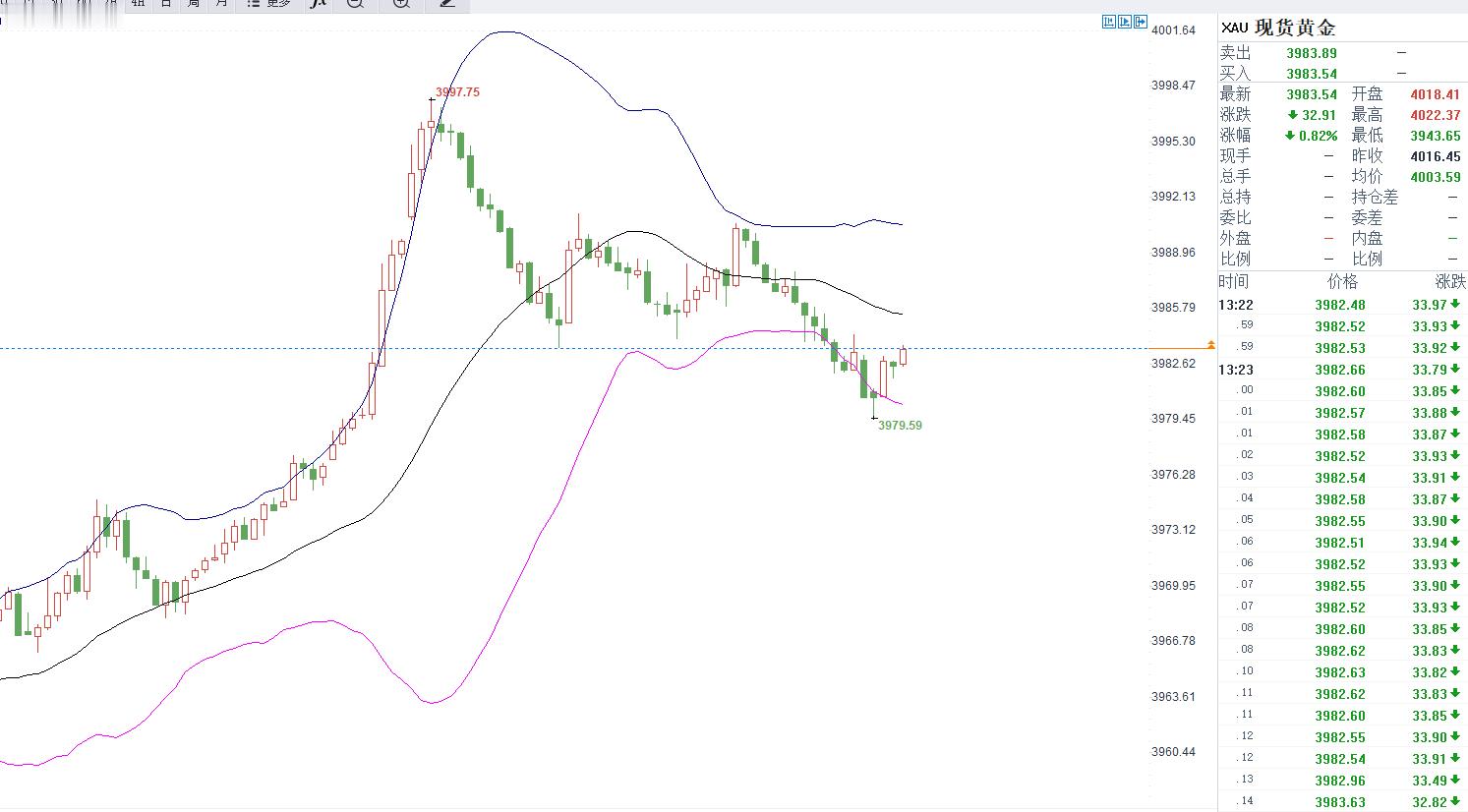Click the 总手 label
The width and height of the screenshot is (1468, 812).
pos(1235,177)
